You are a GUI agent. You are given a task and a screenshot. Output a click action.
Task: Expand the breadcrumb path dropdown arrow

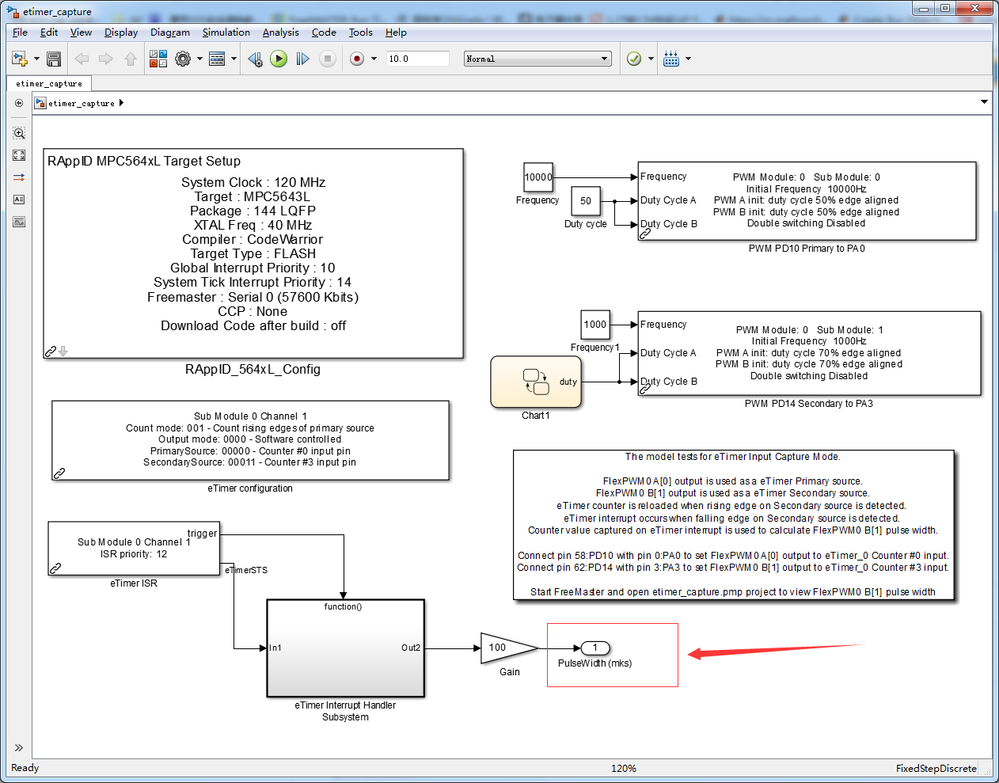[984, 103]
